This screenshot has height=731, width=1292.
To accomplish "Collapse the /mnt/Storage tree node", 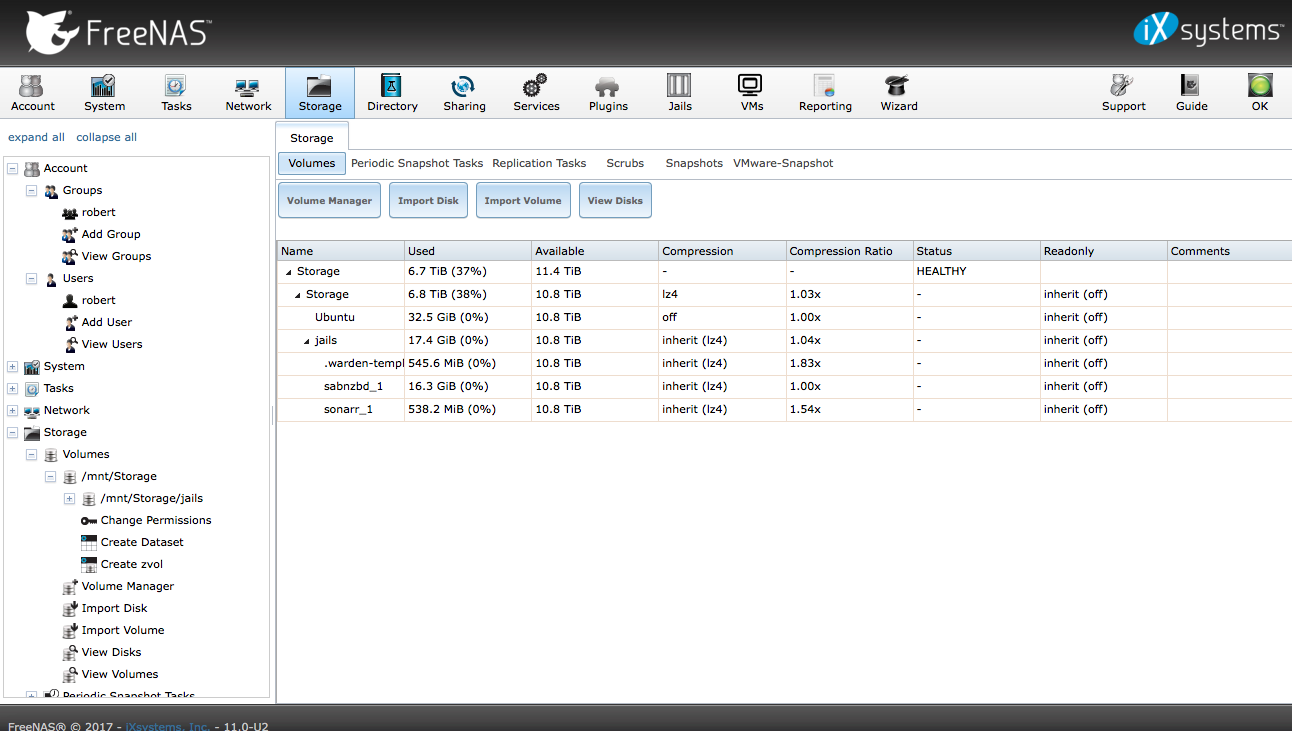I will (50, 476).
